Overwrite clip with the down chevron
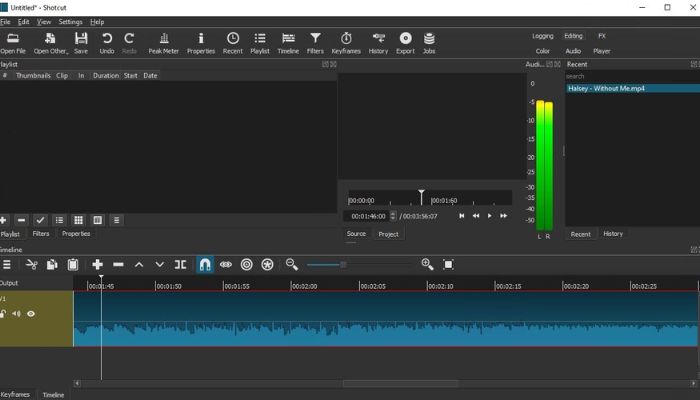700x400 pixels. point(159,265)
